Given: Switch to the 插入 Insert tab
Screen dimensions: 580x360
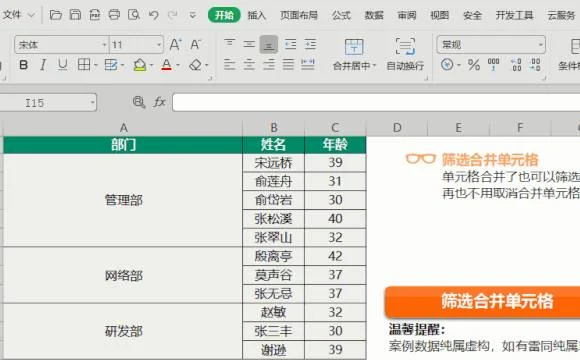Looking at the screenshot, I should click(x=256, y=15).
